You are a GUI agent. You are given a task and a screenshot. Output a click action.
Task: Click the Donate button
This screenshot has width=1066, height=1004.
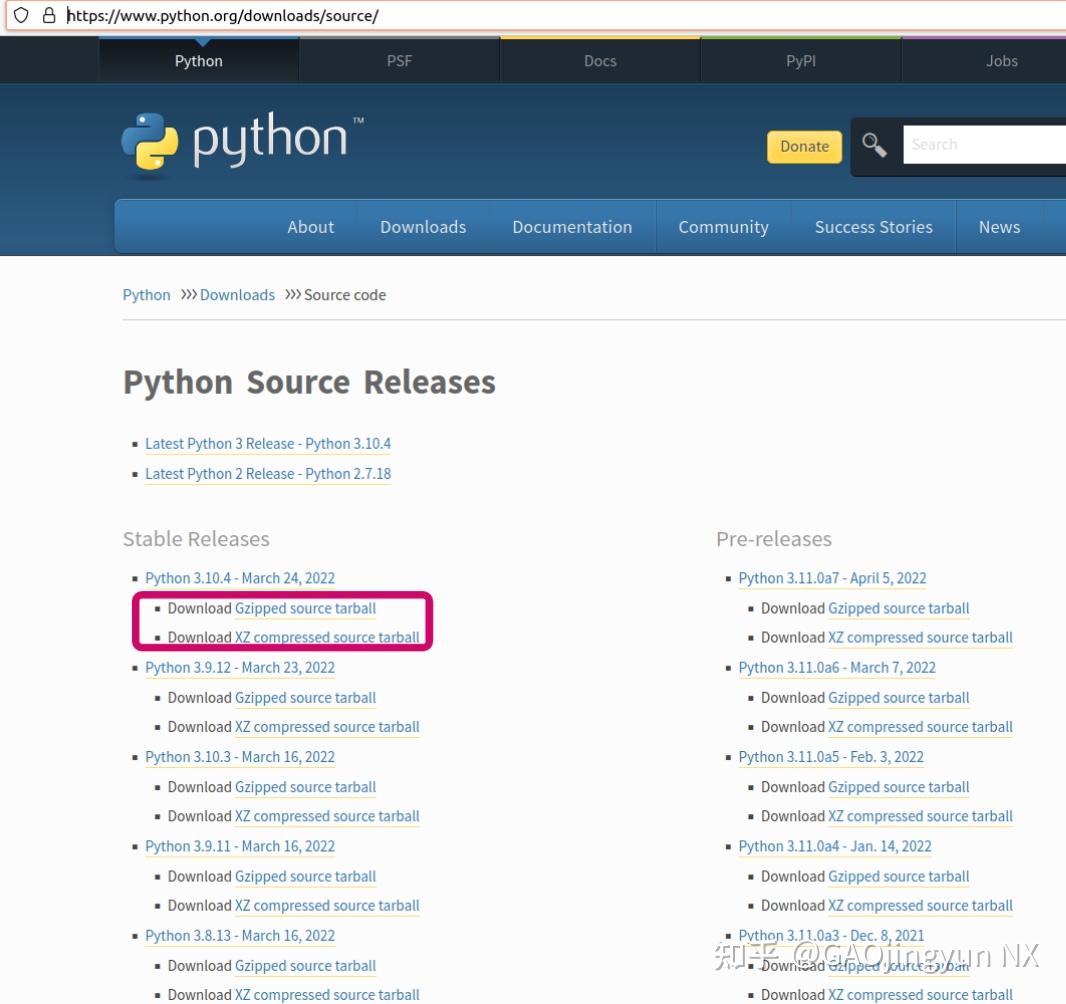(x=804, y=146)
